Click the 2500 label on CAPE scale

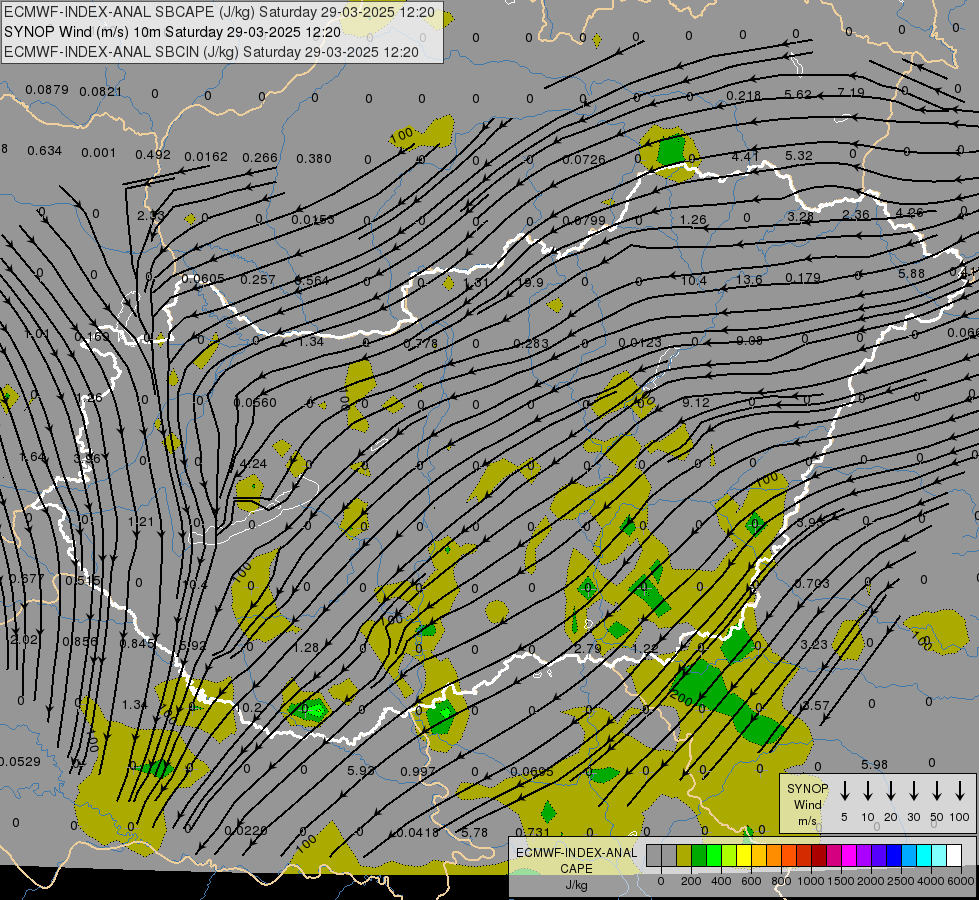point(901,881)
